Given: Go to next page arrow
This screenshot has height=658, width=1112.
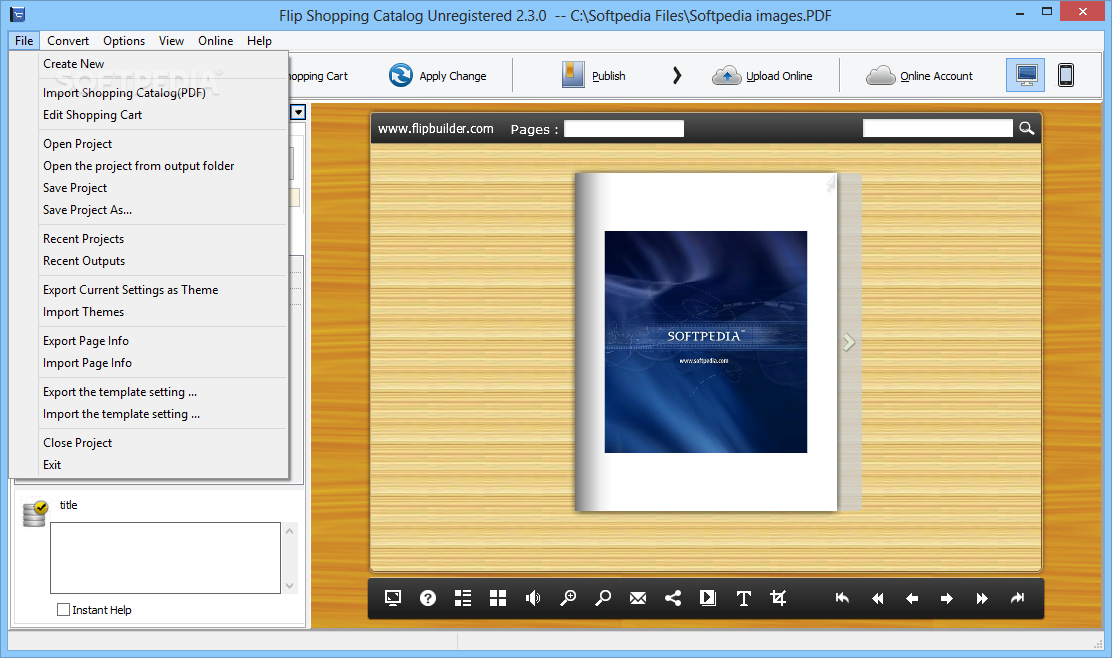Looking at the screenshot, I should 947,598.
